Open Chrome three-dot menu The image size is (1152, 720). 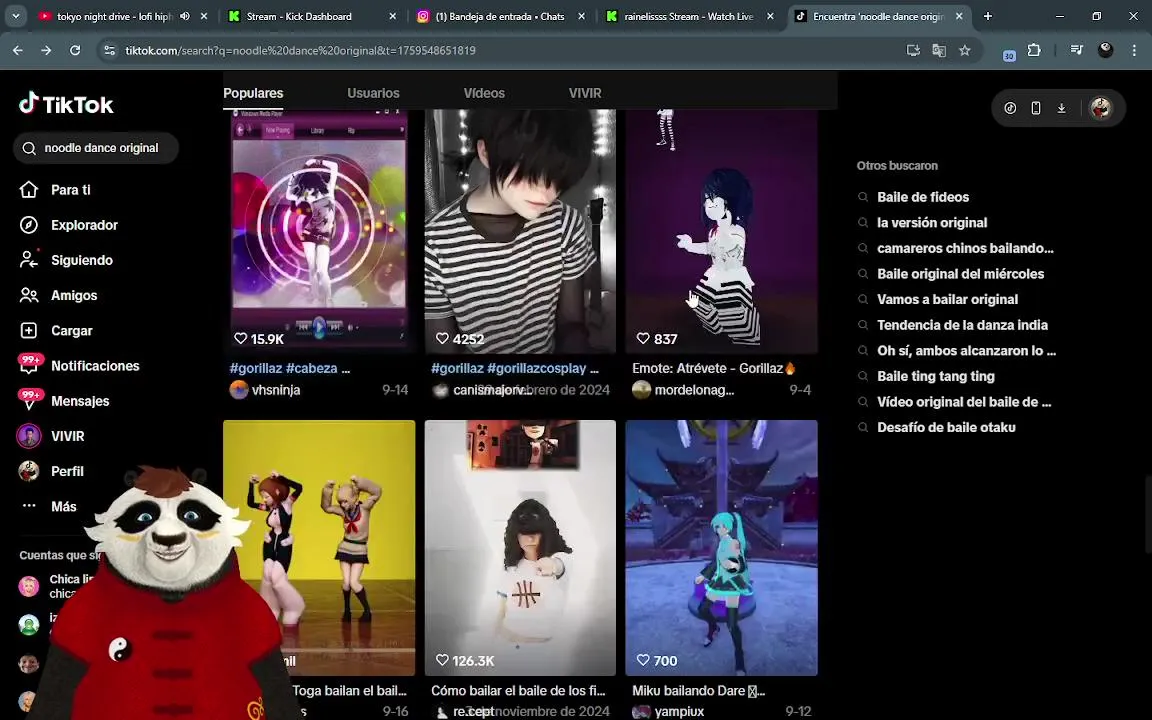click(x=1134, y=50)
